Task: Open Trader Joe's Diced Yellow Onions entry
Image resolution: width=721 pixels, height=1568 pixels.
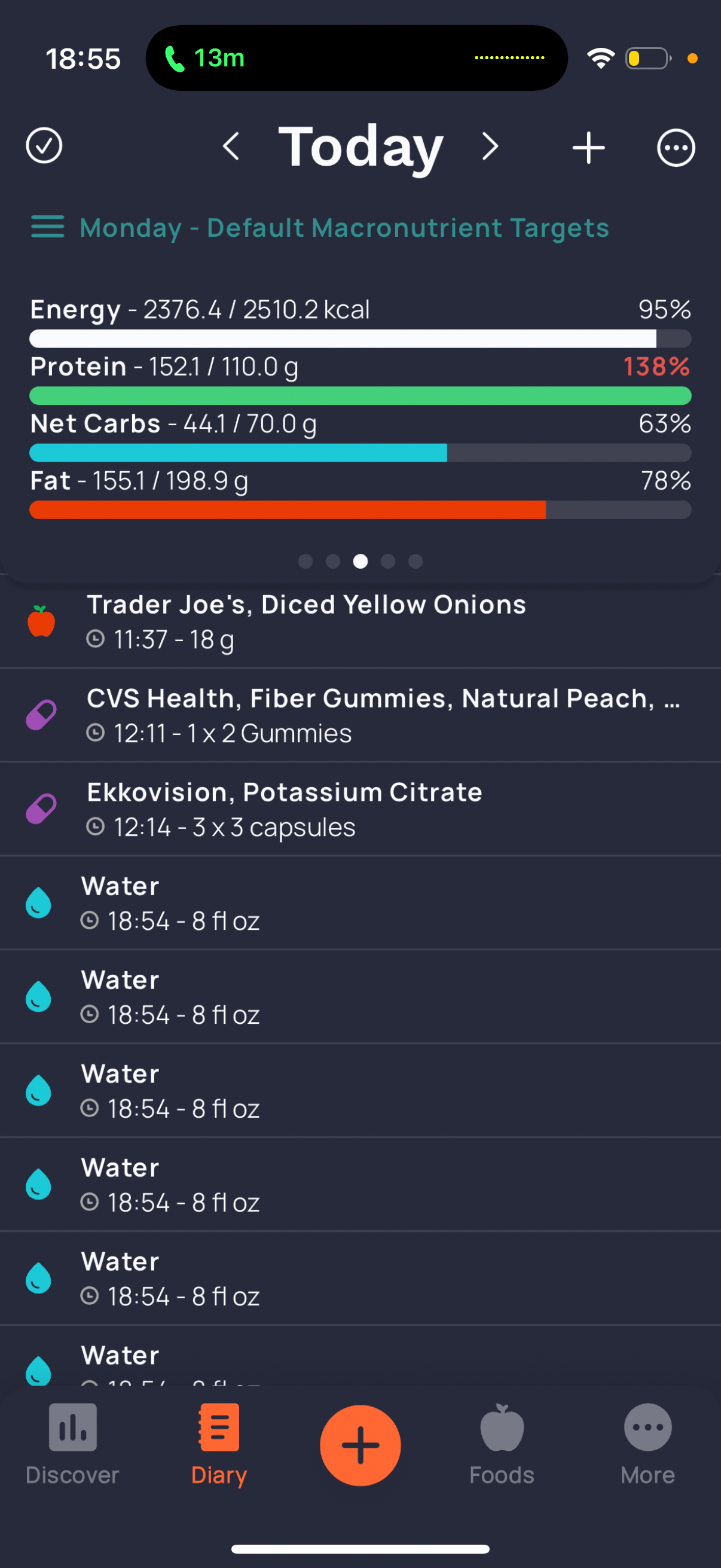Action: [x=360, y=622]
